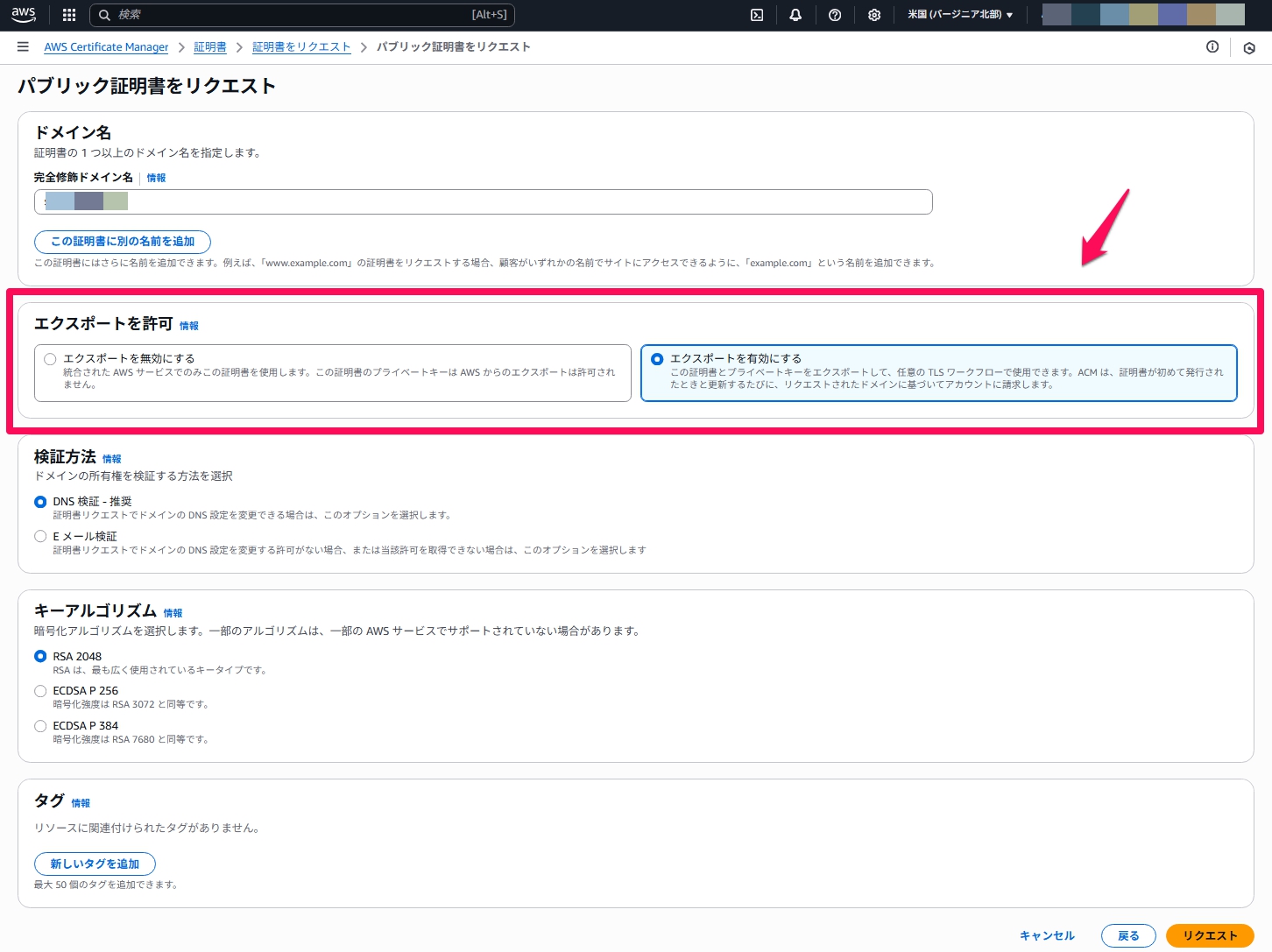The image size is (1272, 952).
Task: Select ECDSA P 256 key algorithm
Action: pos(40,691)
